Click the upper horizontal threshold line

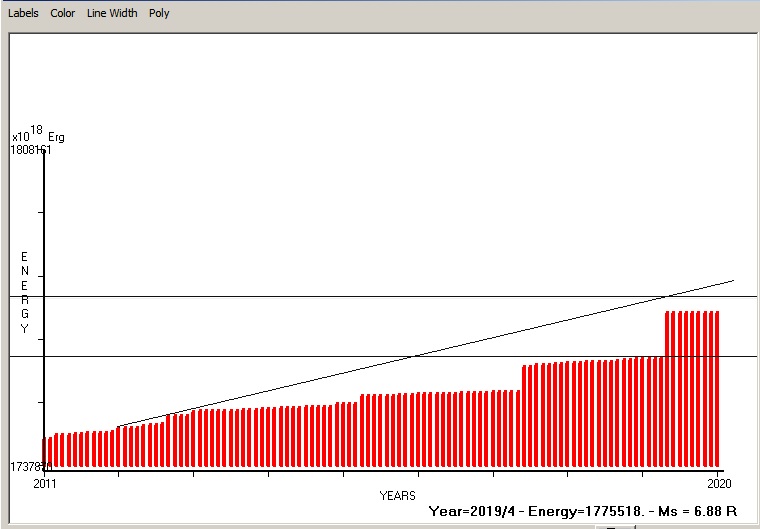(300, 296)
